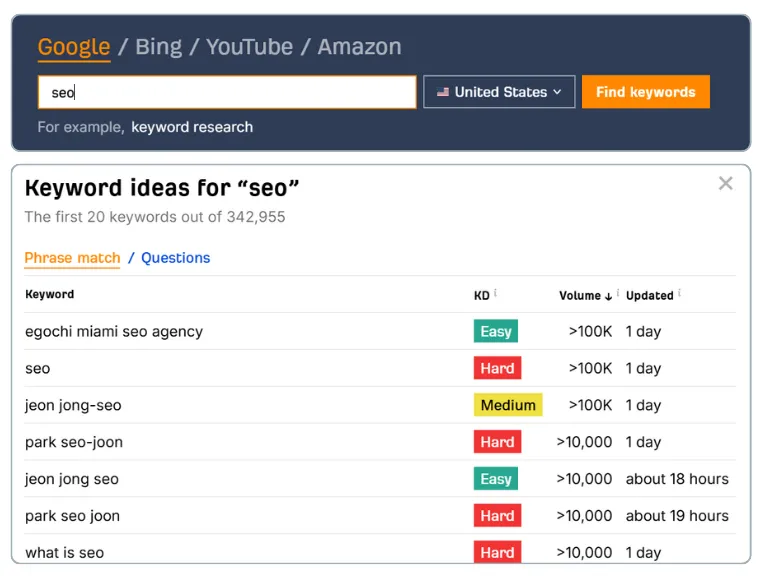Use the example 'keyword research' link
Screen dimensions: 764x576
[192, 127]
